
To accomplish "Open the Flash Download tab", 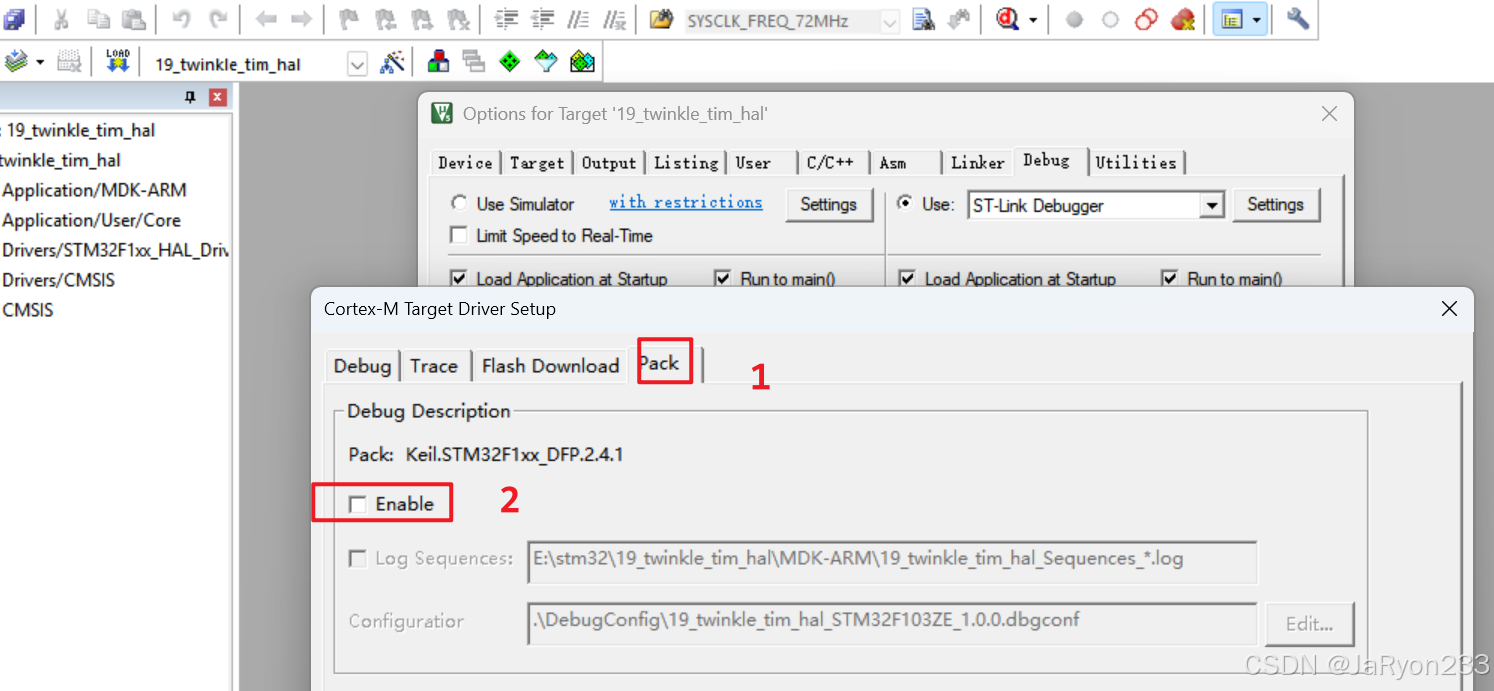I will [551, 366].
